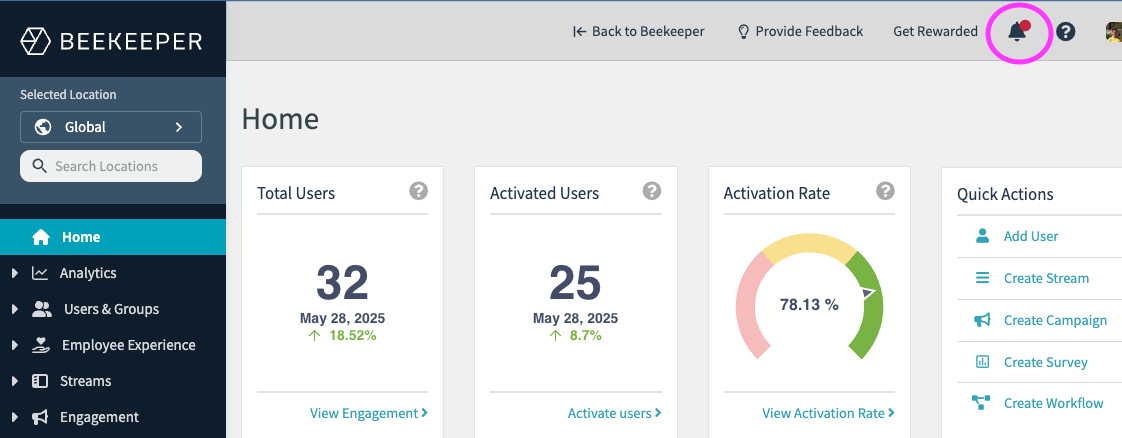Select Home in the sidebar
1122x438 pixels.
[81, 237]
